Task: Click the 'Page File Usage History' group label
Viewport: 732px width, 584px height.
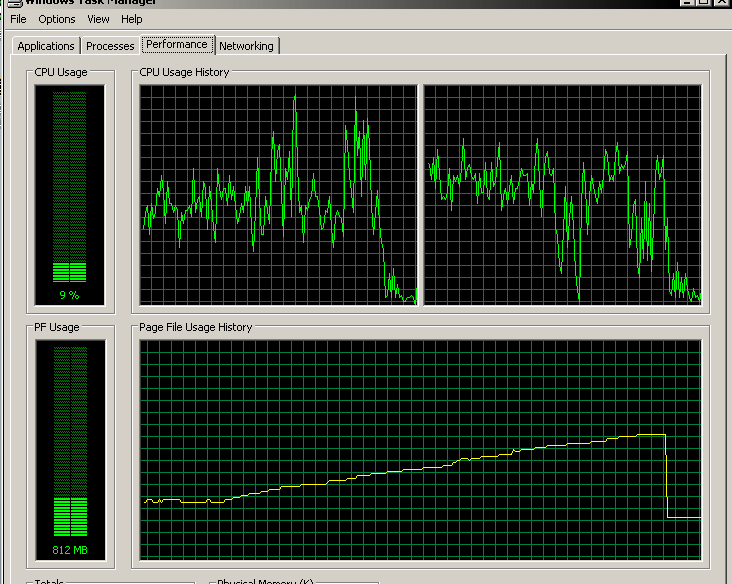Action: [195, 327]
